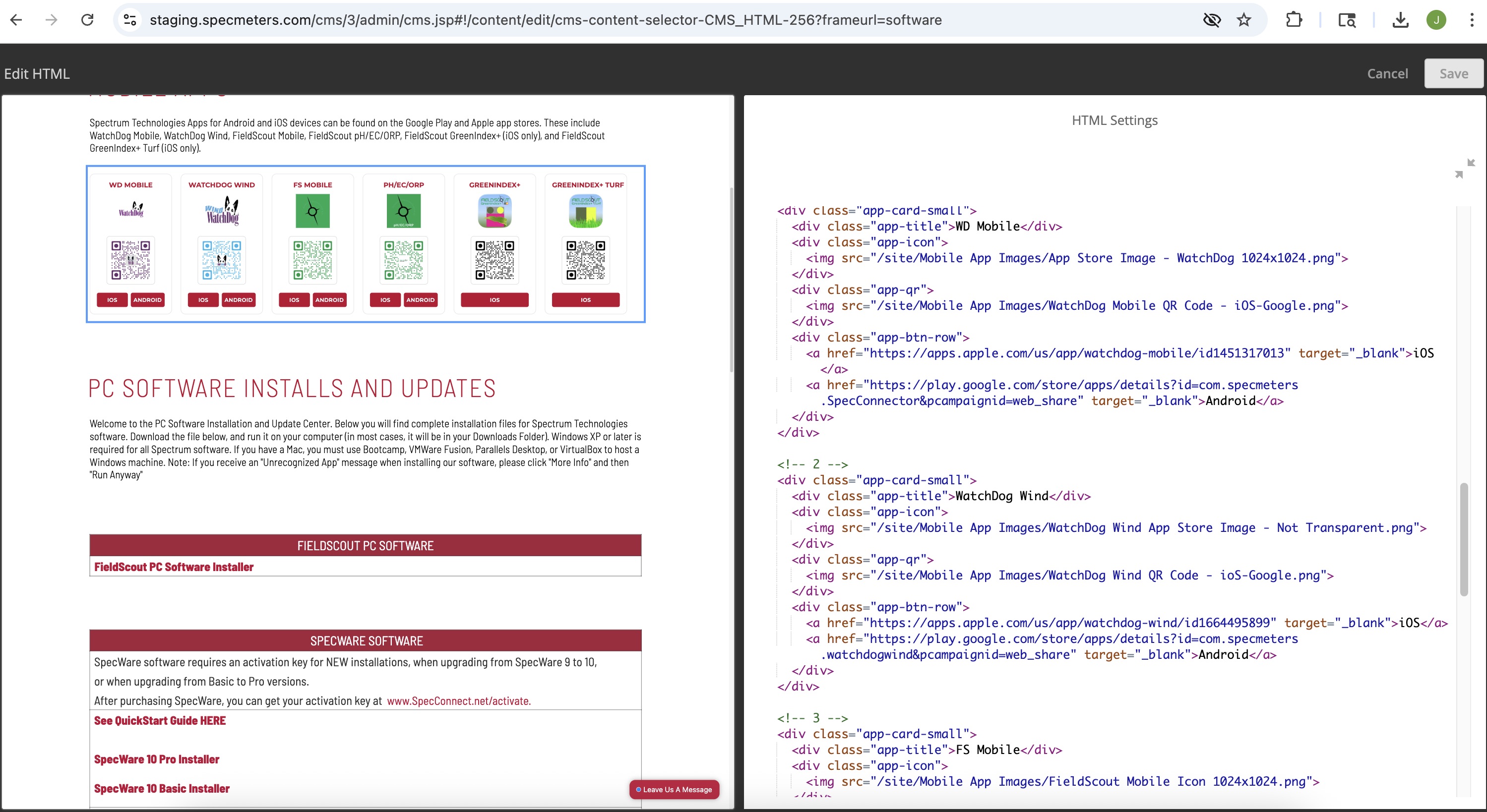The height and width of the screenshot is (812, 1487).
Task: Click PH/EC/ORP iOS button
Action: (385, 299)
